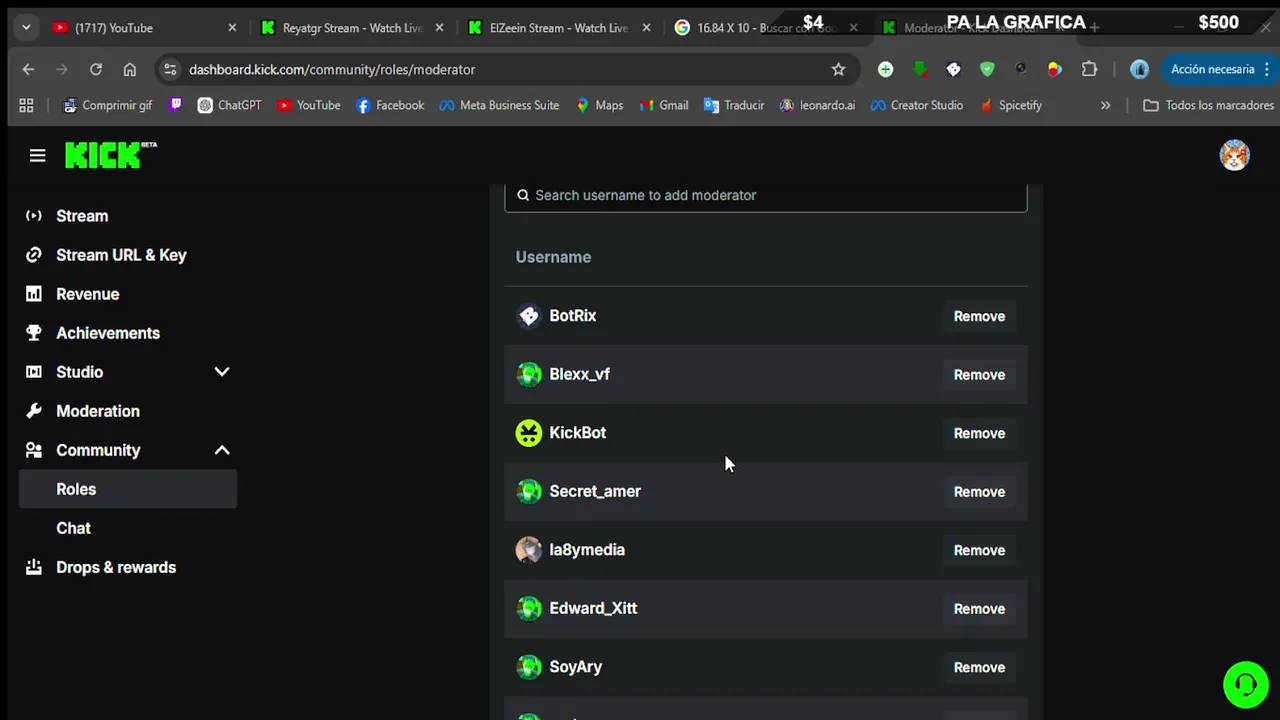Click the site info icon in address bar
This screenshot has width=1280, height=720.
170,69
